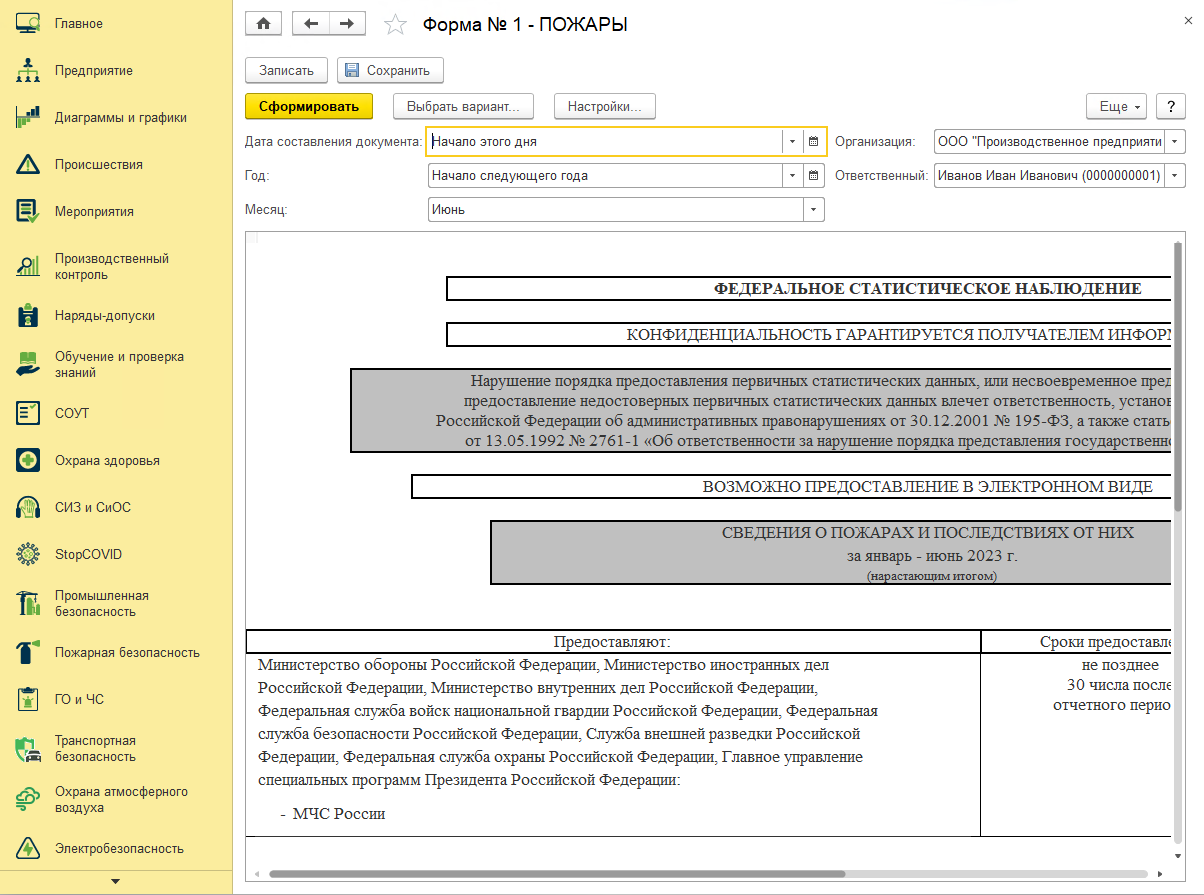Expand the Ответственный dropdown
The width and height of the screenshot is (1204, 895).
click(x=1175, y=176)
